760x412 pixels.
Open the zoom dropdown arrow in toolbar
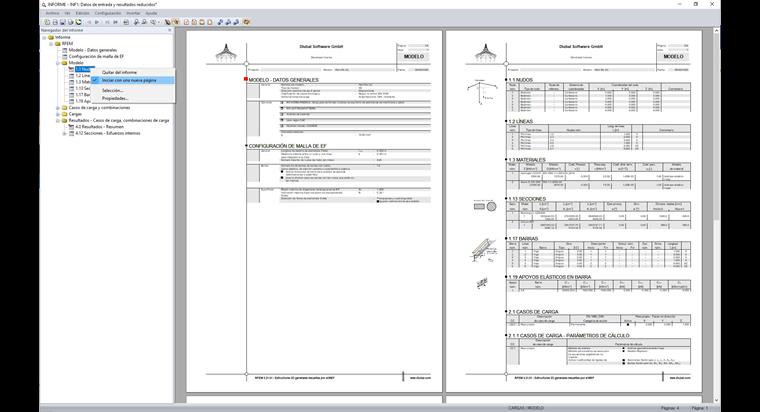point(159,22)
